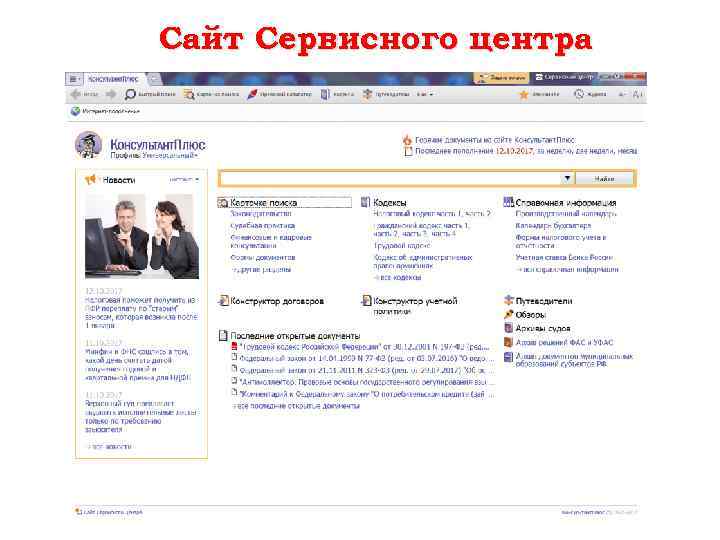Open Трудовой кодекс Российской Федерации recent document
Screen dimensions: 720x540
coord(364,347)
